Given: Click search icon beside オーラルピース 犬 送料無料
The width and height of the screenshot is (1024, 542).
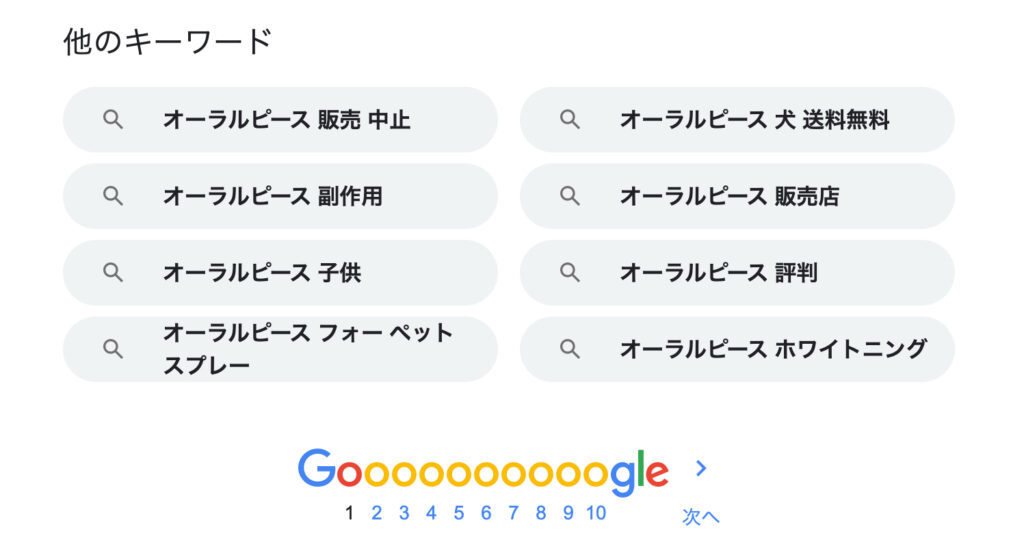Looking at the screenshot, I should point(570,120).
